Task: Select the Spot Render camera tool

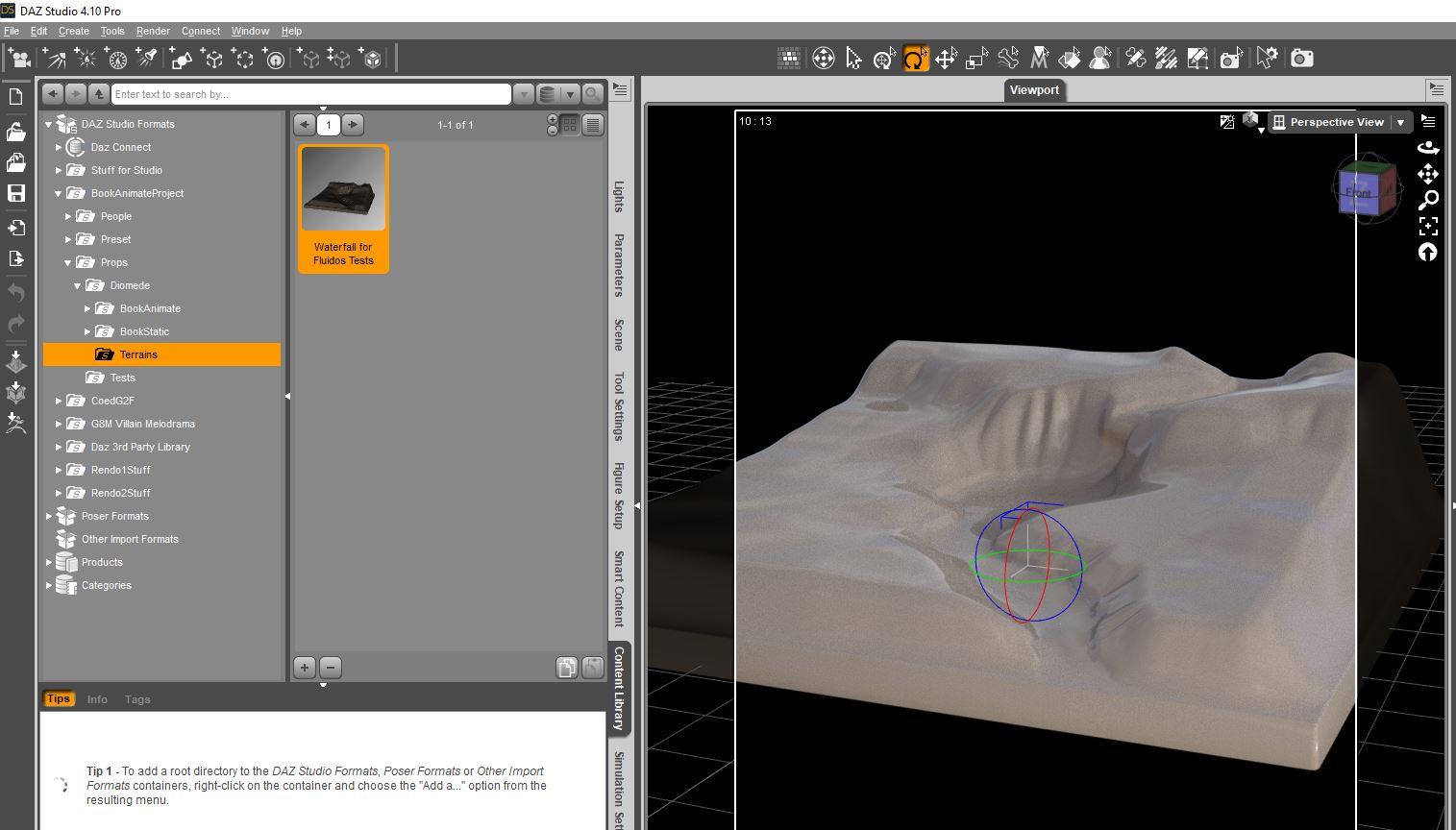Action: tap(1231, 59)
